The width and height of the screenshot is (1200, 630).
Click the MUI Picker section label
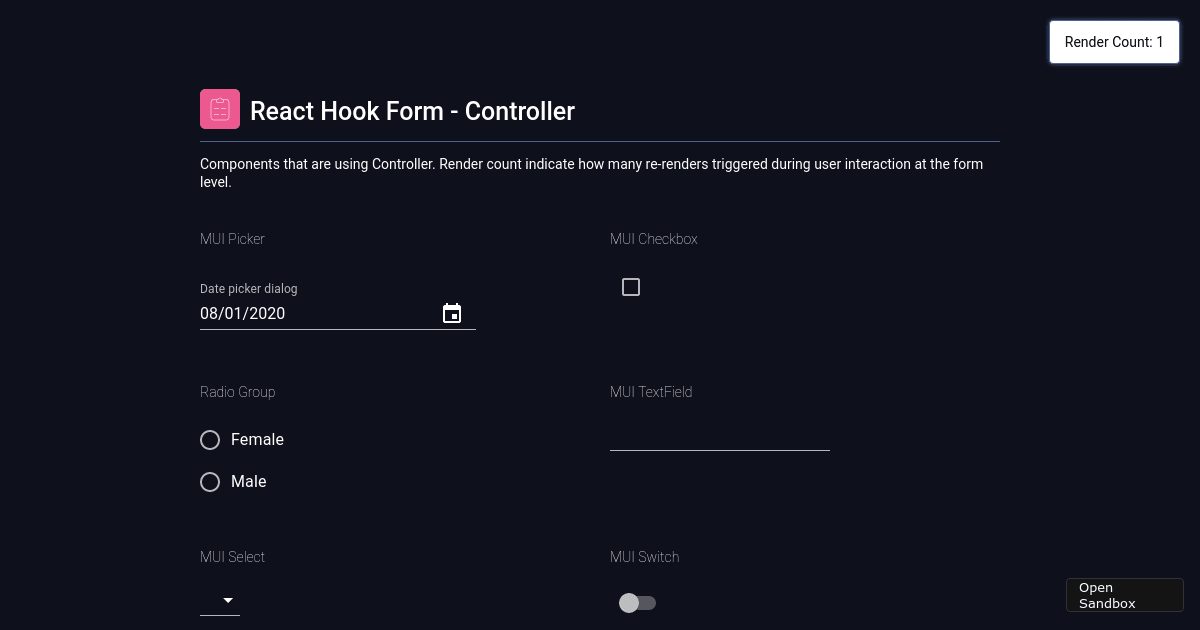tap(232, 239)
